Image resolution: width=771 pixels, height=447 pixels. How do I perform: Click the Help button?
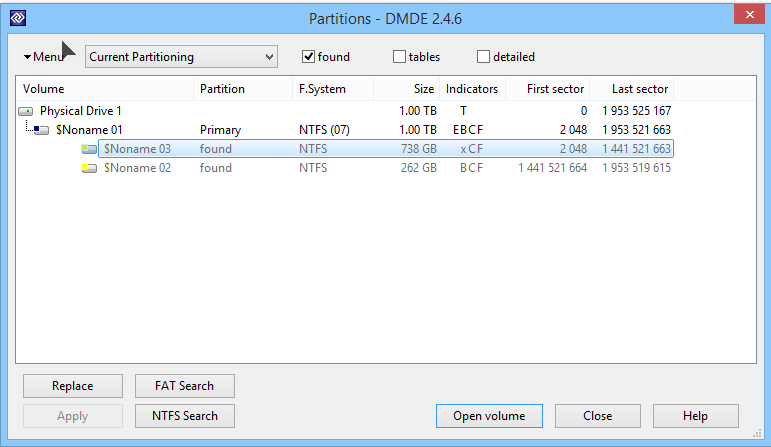[695, 416]
